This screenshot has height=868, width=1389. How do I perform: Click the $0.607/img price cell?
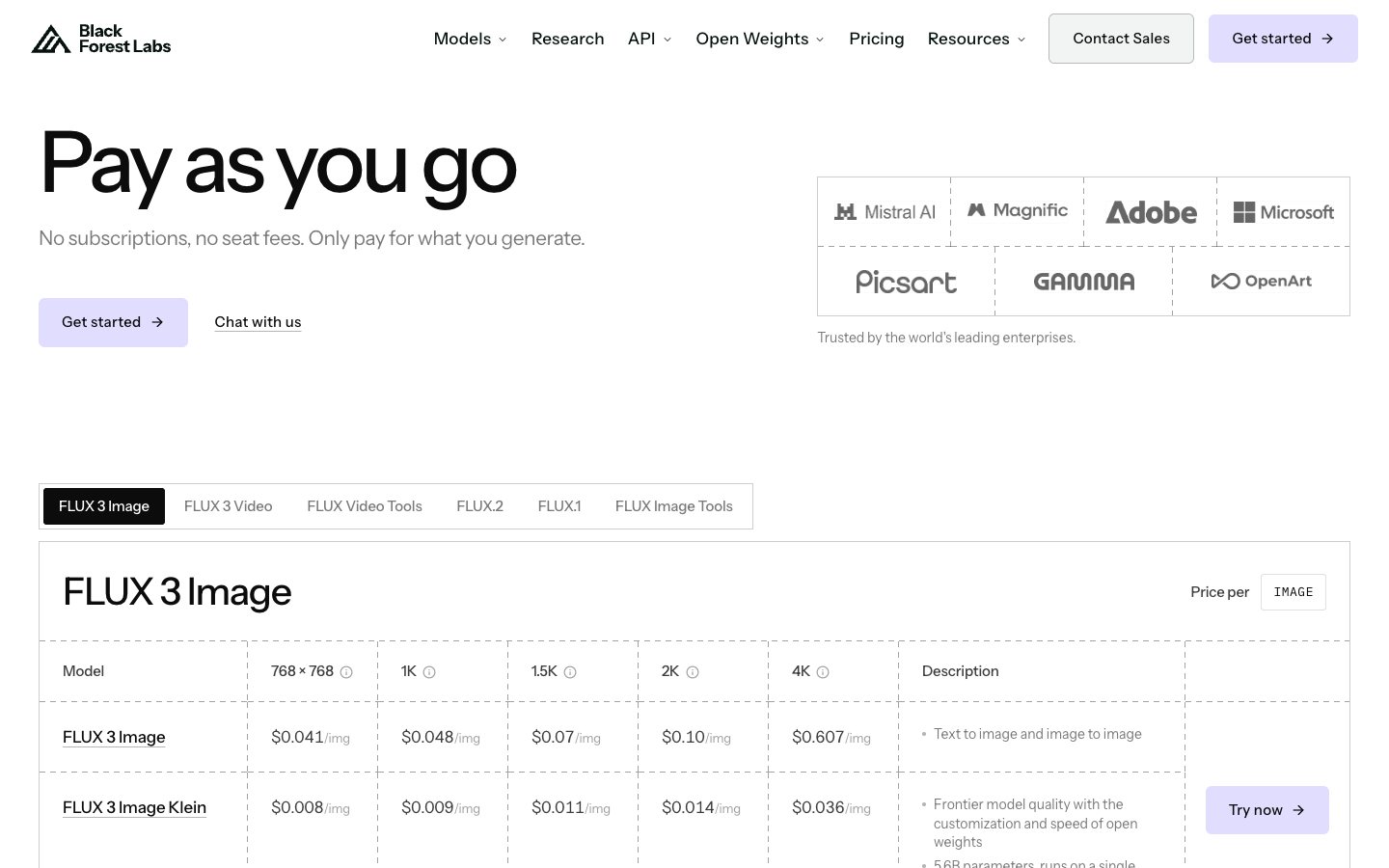tap(831, 737)
